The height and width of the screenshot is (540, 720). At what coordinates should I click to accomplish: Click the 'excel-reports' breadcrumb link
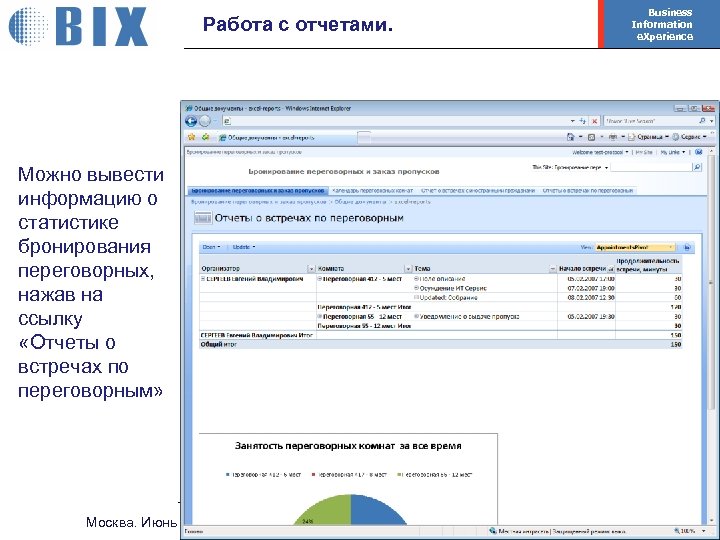(411, 202)
